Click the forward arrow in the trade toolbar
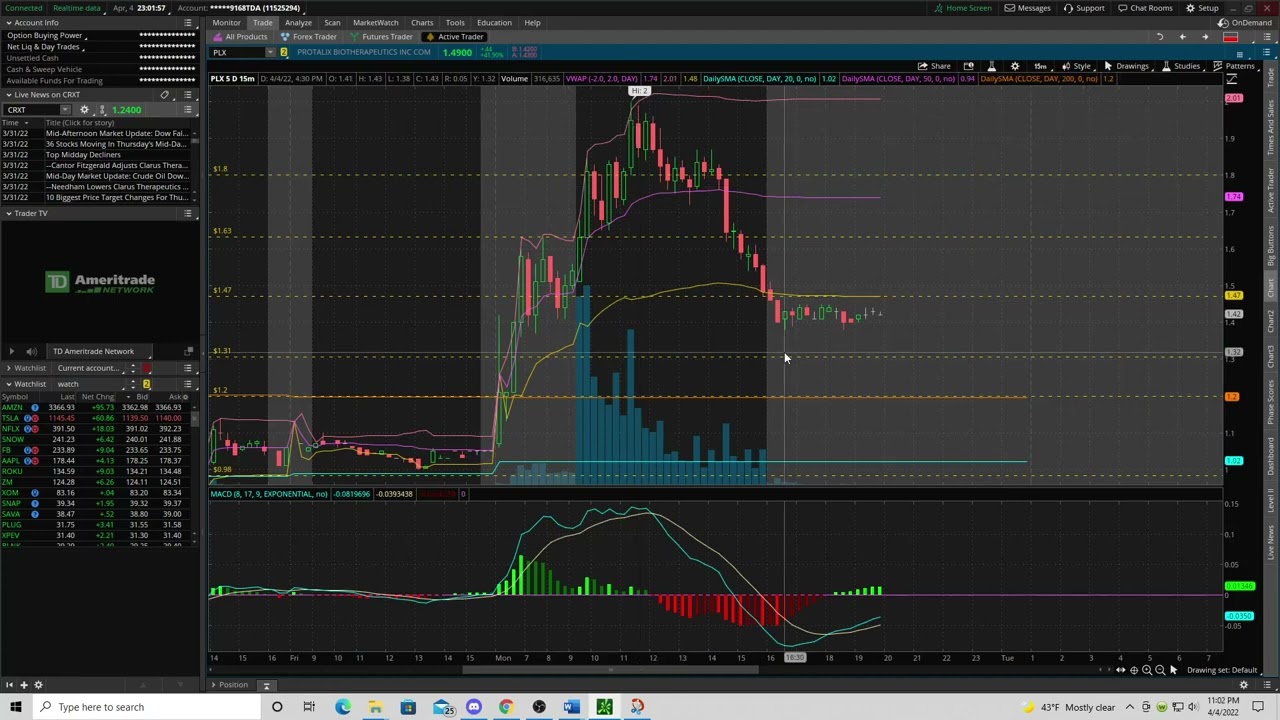Screen dimensions: 1280x720 coord(1205,37)
